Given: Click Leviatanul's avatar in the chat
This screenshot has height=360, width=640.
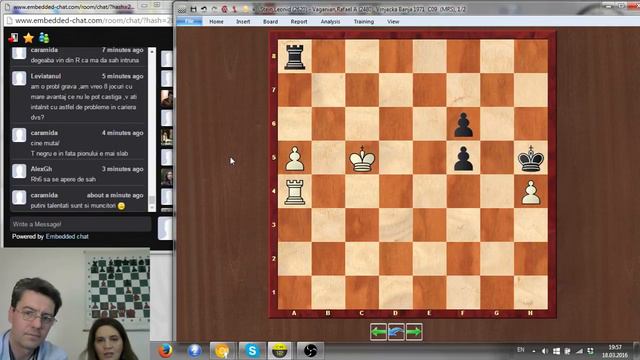Looking at the screenshot, I should [19, 78].
